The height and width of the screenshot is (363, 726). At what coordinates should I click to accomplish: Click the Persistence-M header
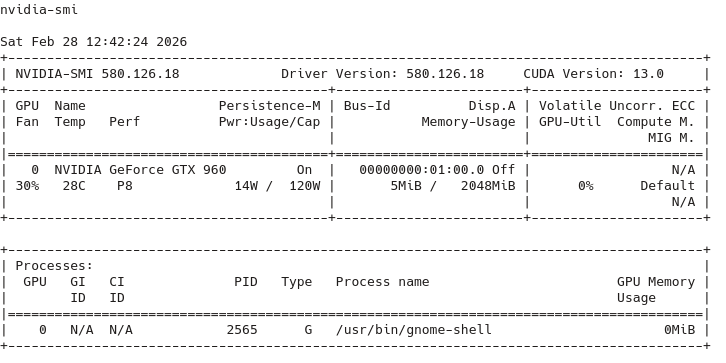(269, 106)
